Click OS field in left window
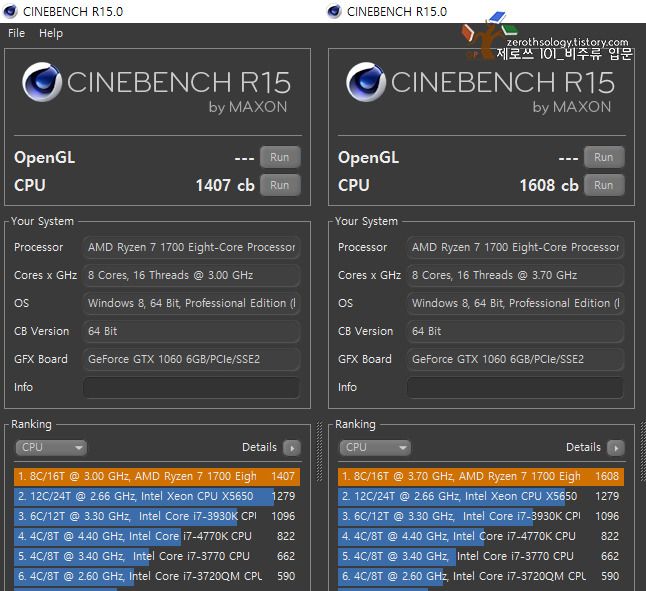This screenshot has width=646, height=591. [192, 303]
